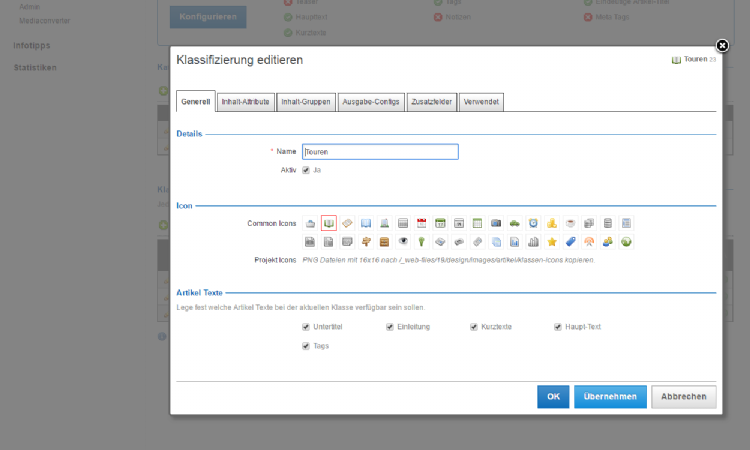Choose the light bulb icon
The width and height of the screenshot is (750, 450).
click(x=422, y=242)
